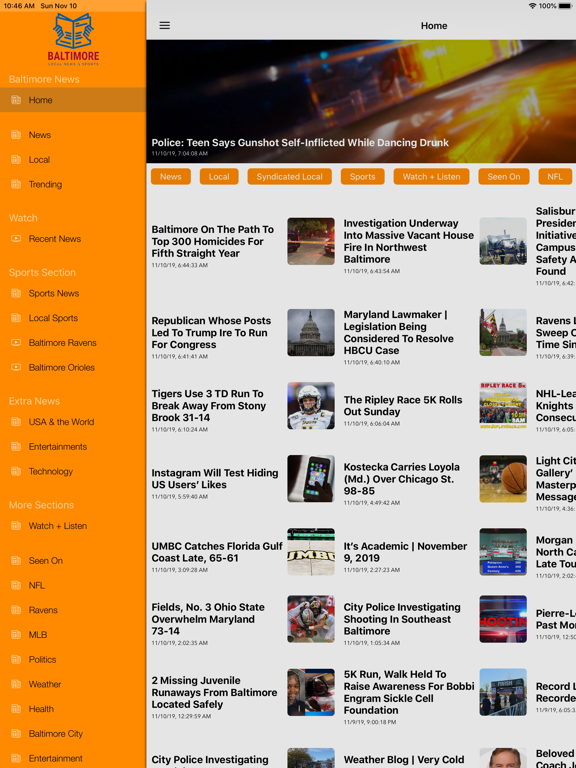Read "Tigers Use 3 TD Run" story
This screenshot has height=768, width=576.
pos(209,406)
